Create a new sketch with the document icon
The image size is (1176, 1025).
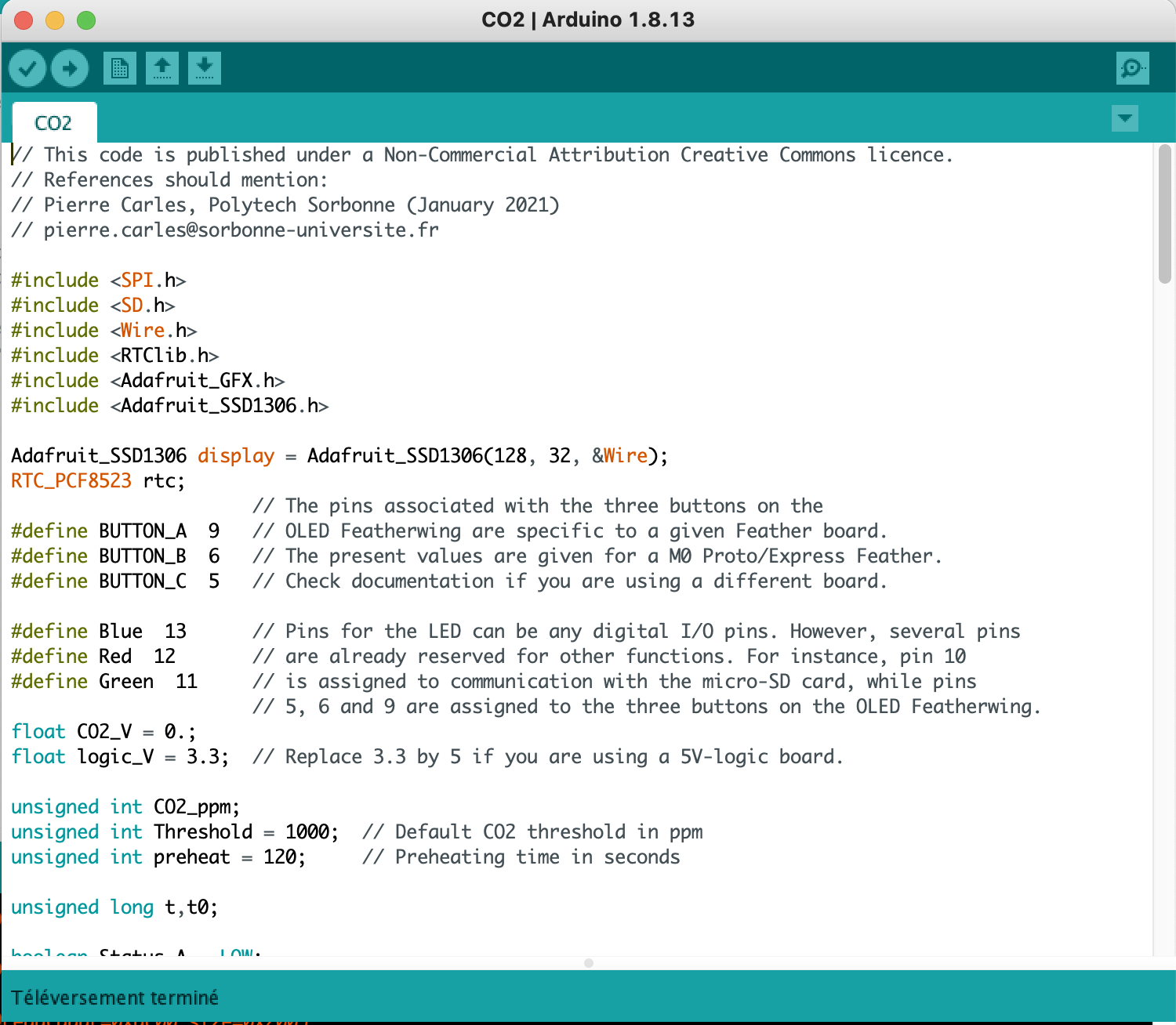120,68
